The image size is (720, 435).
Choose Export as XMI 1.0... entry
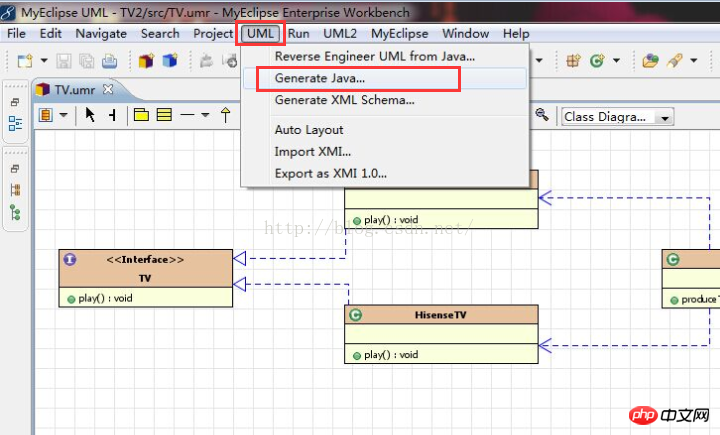(x=385, y=173)
